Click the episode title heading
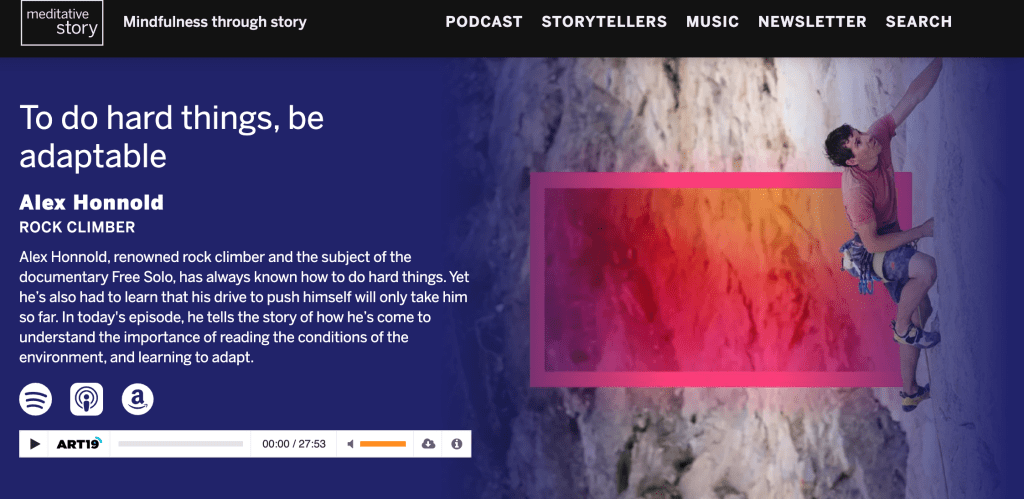This screenshot has width=1024, height=499. pos(172,137)
